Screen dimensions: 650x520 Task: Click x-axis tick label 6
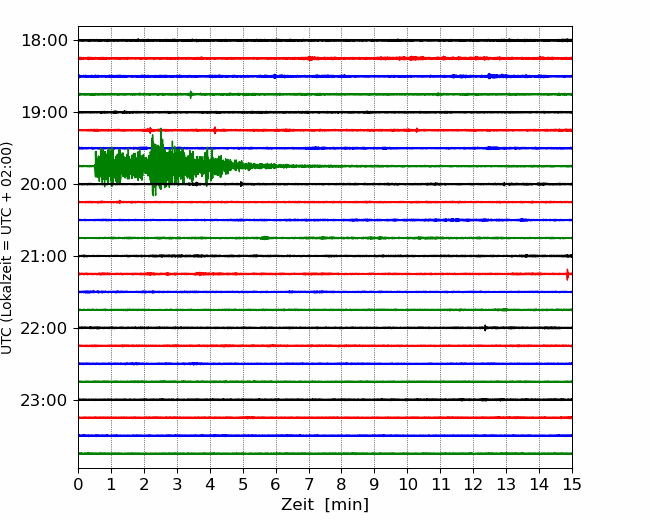(276, 484)
